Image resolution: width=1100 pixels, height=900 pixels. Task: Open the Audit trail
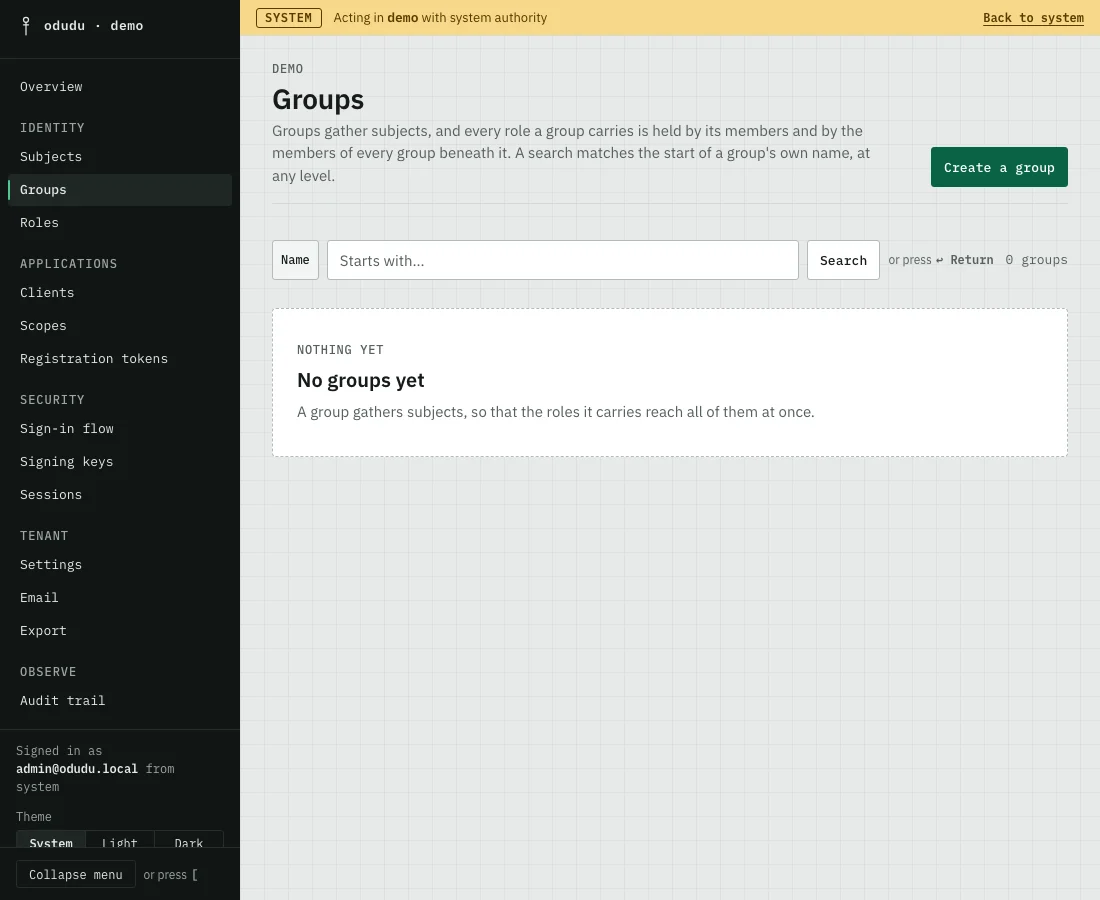click(x=120, y=701)
